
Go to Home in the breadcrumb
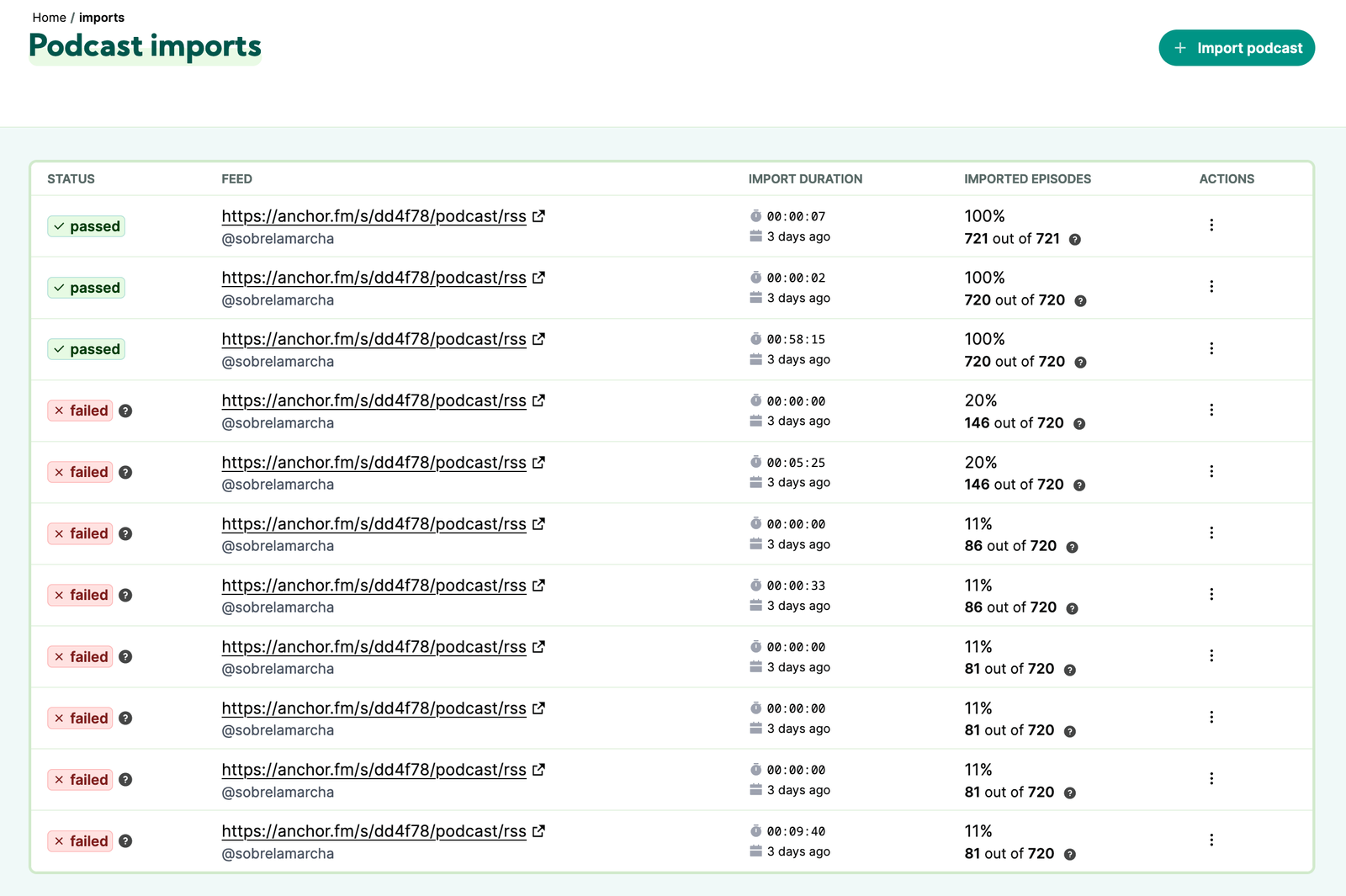coord(49,18)
